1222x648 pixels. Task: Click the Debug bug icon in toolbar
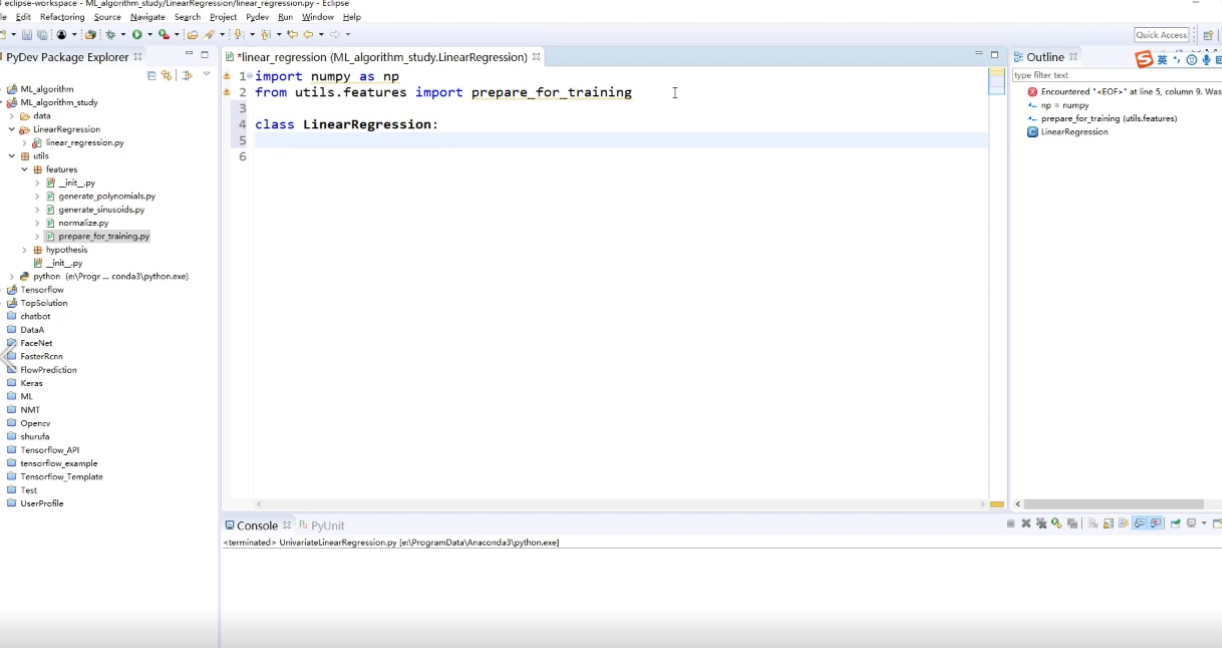[109, 35]
